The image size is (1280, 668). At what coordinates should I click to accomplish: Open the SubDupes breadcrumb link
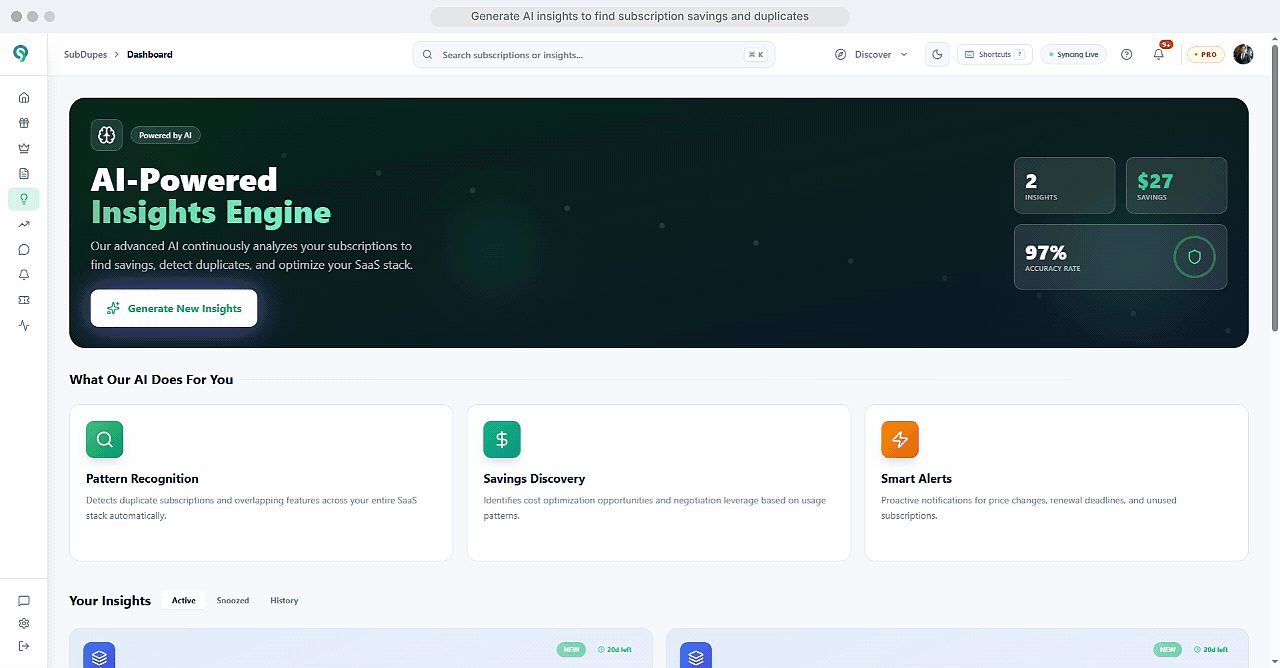(x=85, y=54)
